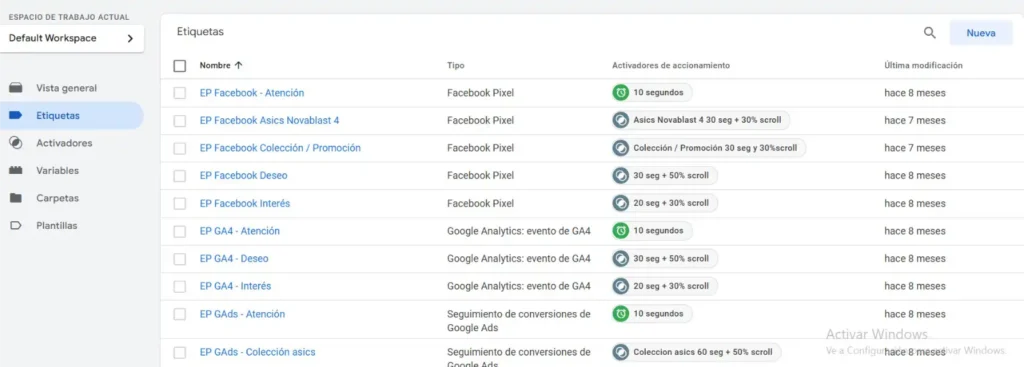Click the Vista general briefcase icon
The image size is (1024, 367).
(x=16, y=88)
